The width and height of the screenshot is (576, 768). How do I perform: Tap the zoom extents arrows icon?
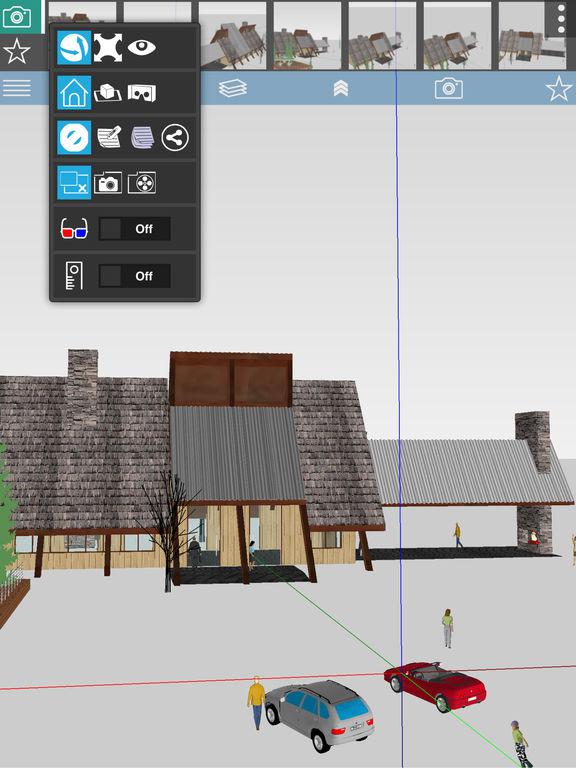(x=108, y=48)
